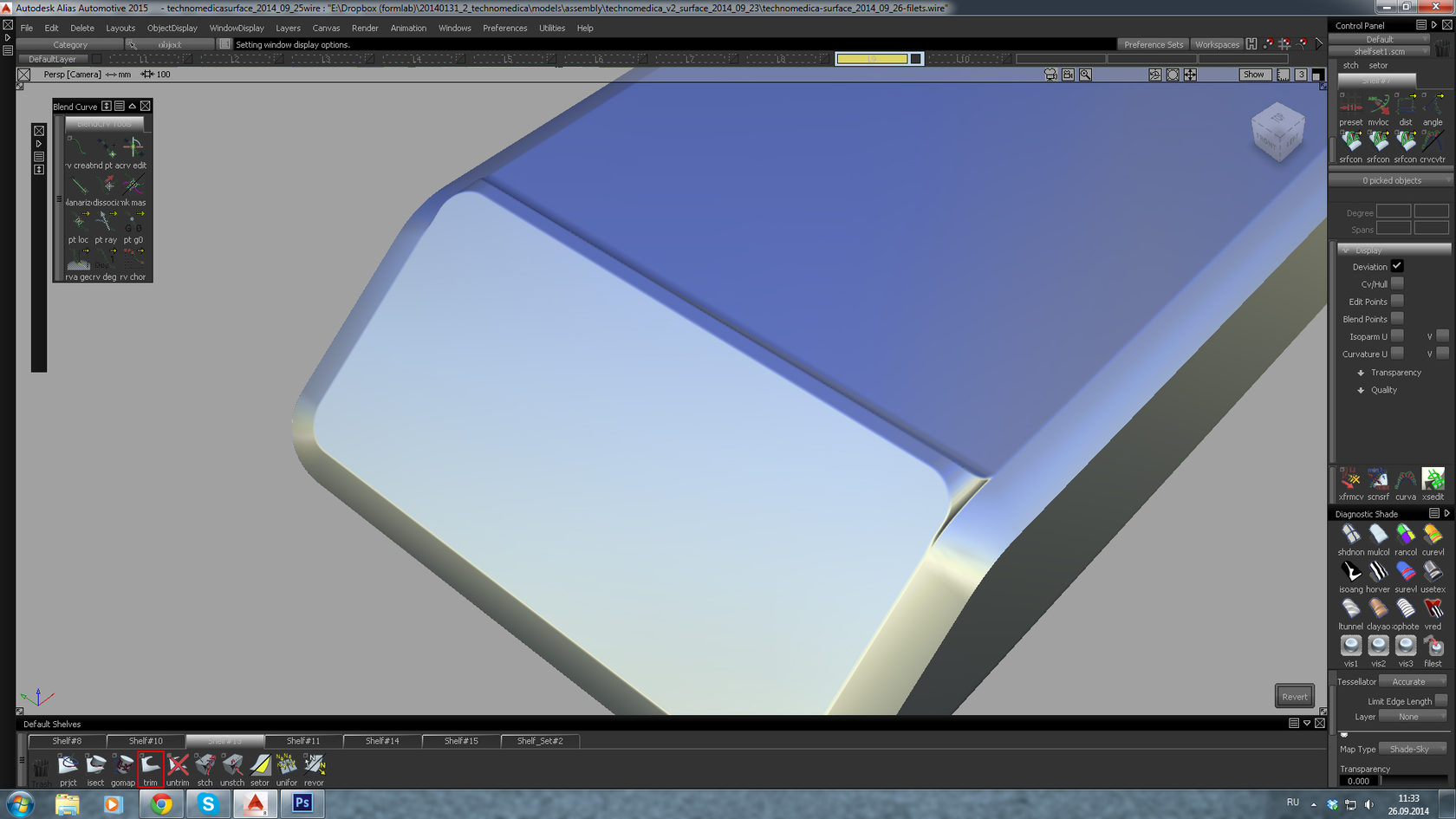
Task: Select the trim tool in the shelf
Action: [150, 766]
